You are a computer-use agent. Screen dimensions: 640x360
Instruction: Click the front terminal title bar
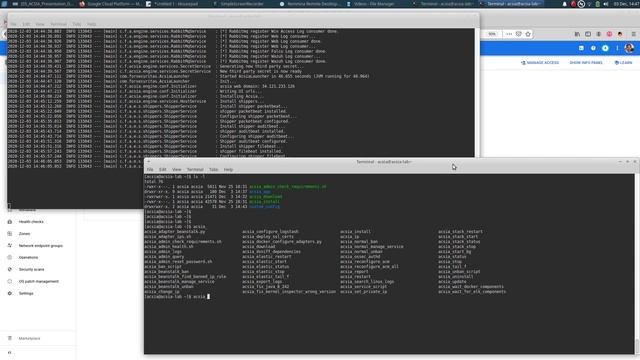pos(384,162)
